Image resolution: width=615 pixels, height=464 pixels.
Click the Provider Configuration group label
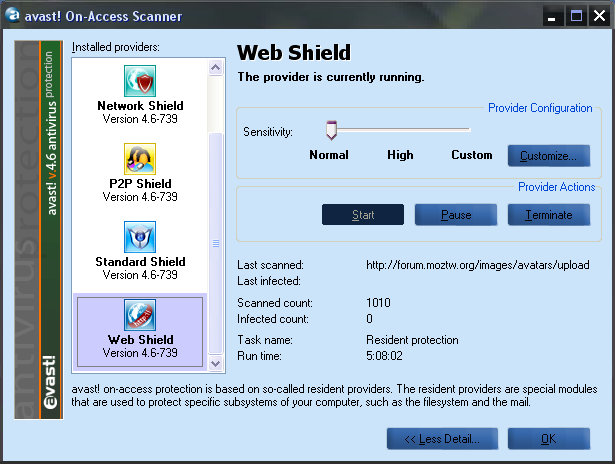point(540,108)
